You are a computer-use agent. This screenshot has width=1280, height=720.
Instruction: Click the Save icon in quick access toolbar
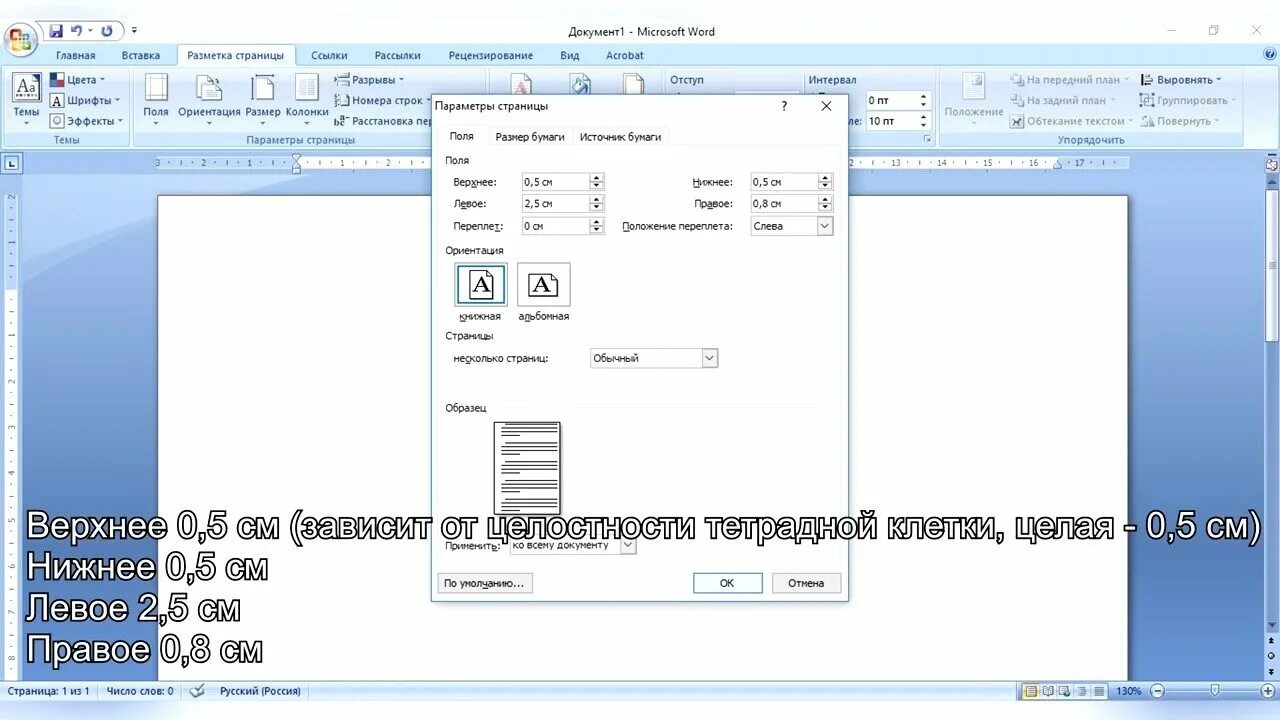point(56,32)
